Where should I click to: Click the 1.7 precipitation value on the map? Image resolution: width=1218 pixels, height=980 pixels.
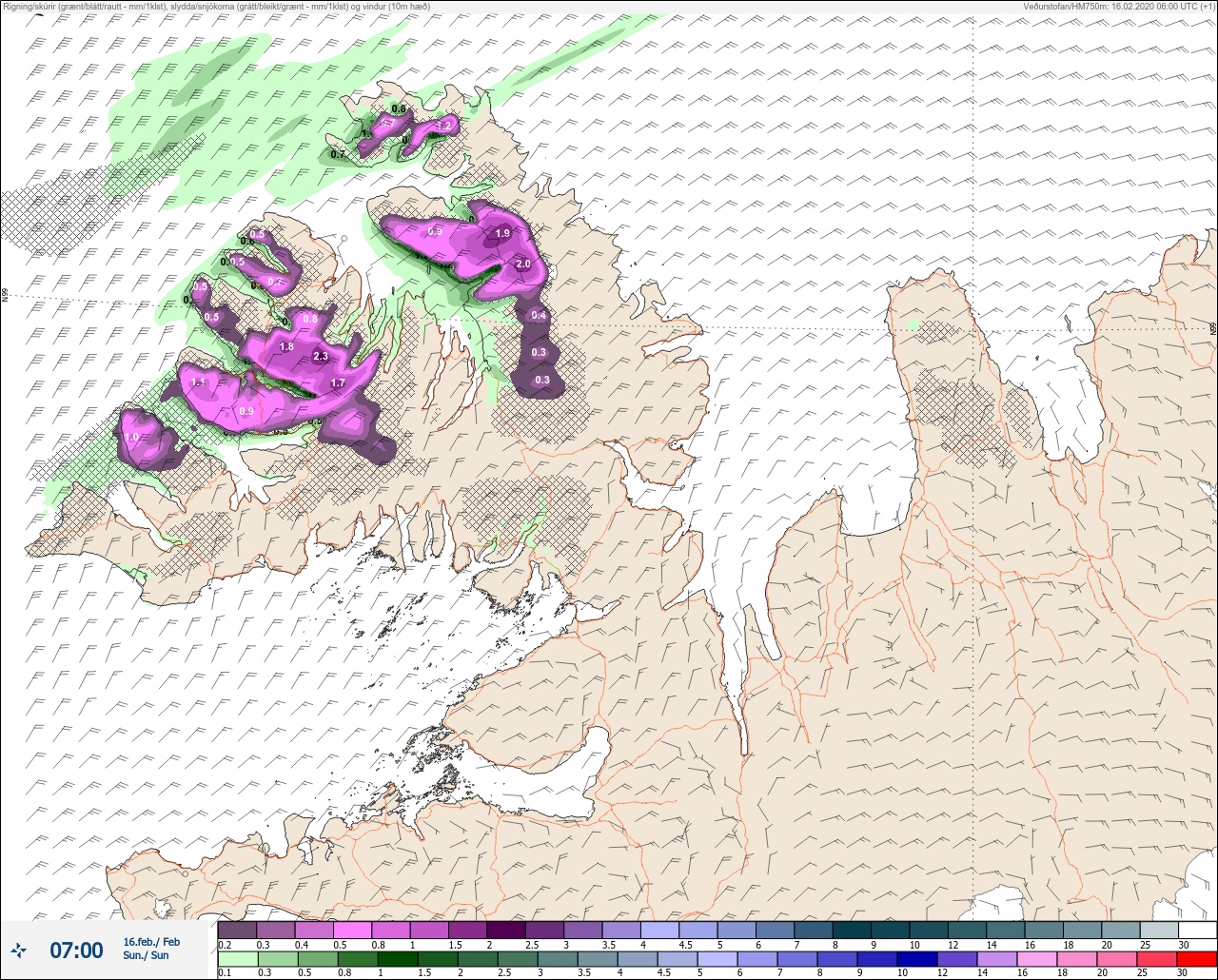tap(338, 382)
